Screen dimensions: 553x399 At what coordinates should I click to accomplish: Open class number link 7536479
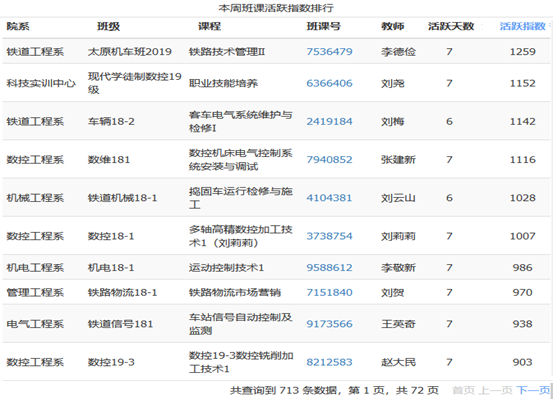[329, 52]
